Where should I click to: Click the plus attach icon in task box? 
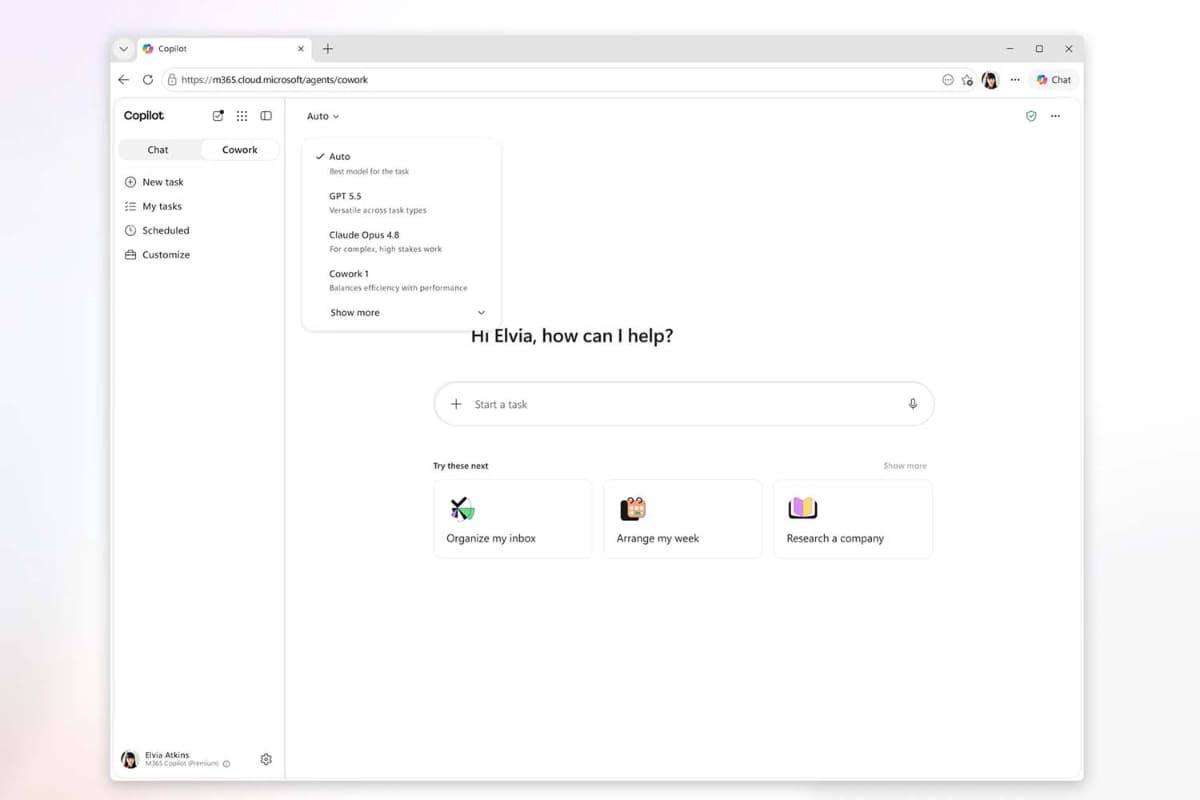point(456,404)
